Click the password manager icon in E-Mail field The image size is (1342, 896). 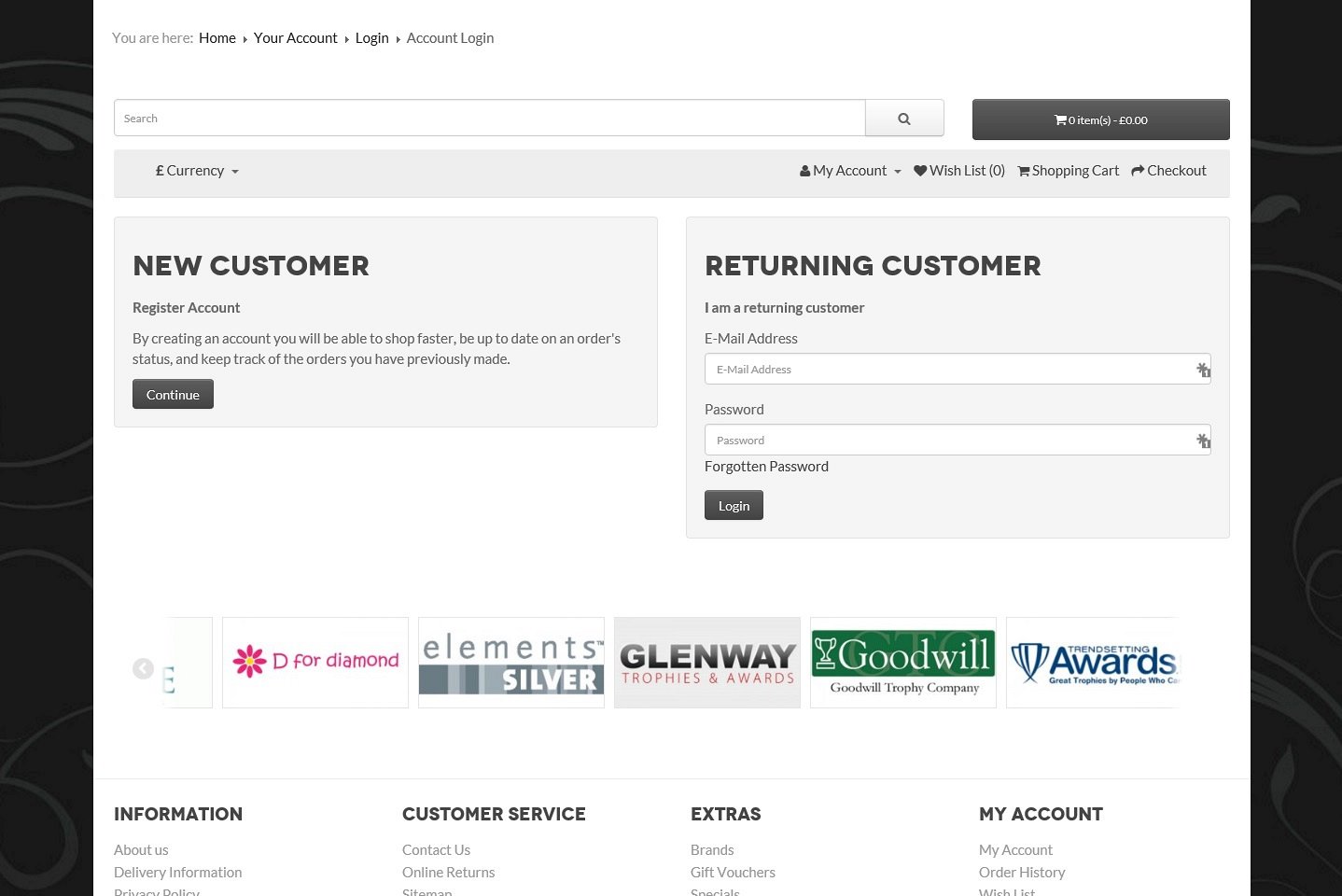coord(1203,370)
